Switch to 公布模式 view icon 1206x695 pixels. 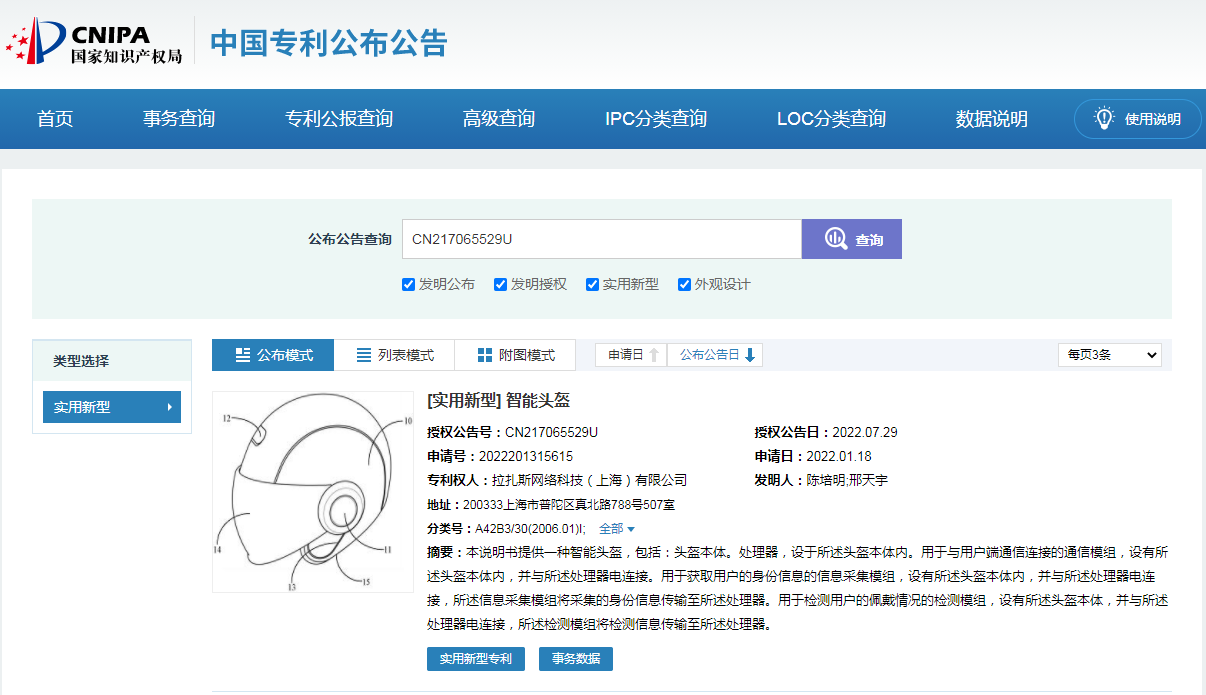point(243,355)
